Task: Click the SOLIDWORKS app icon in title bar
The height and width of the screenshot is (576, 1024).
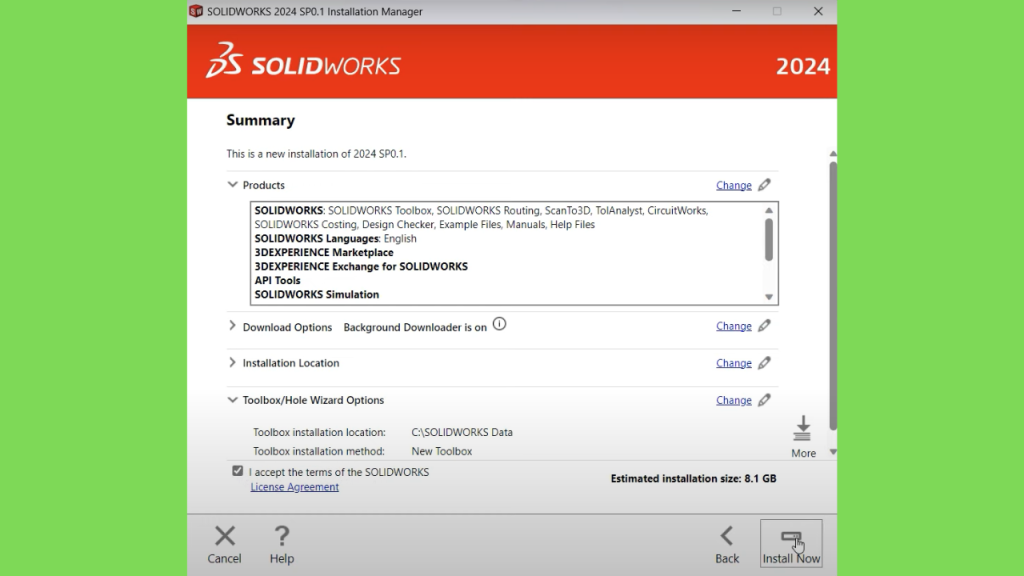Action: click(x=196, y=11)
